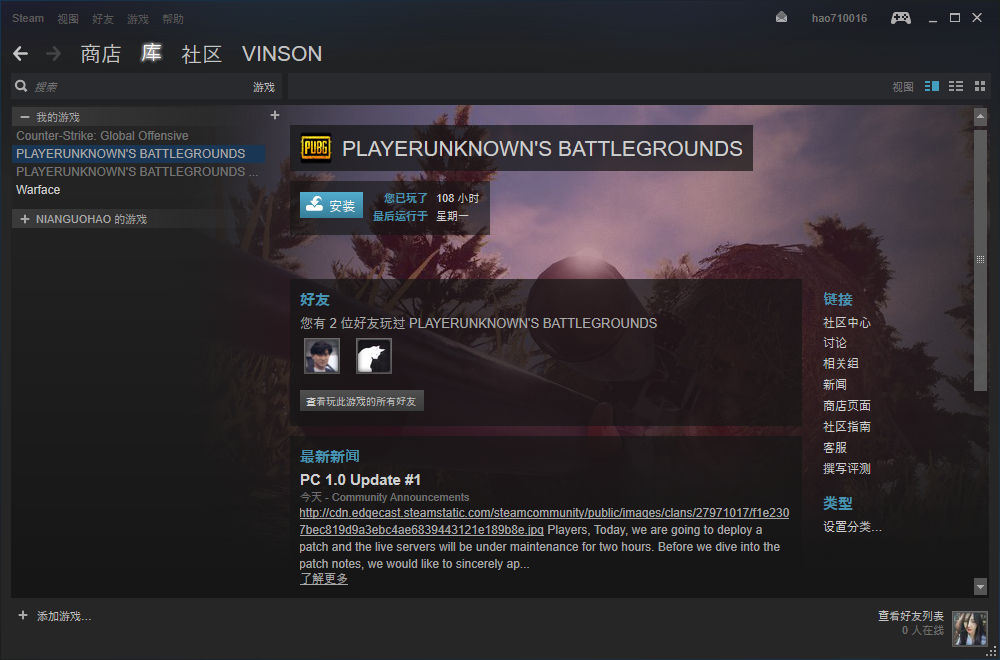
Task: Open the steamstatic image URL link
Action: tap(545, 522)
